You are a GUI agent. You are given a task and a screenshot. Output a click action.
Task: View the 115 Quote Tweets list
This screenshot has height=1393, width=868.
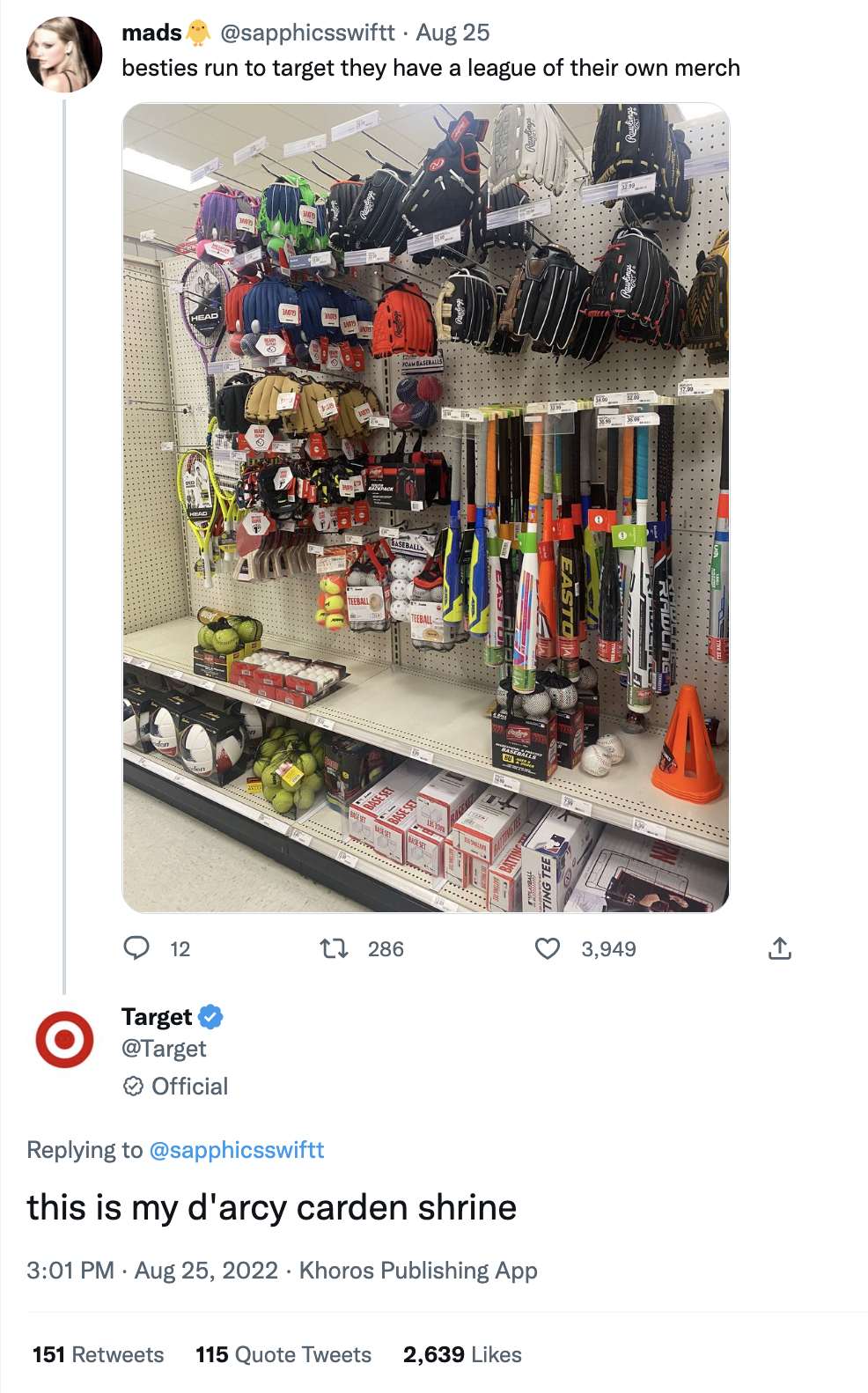(x=283, y=1354)
